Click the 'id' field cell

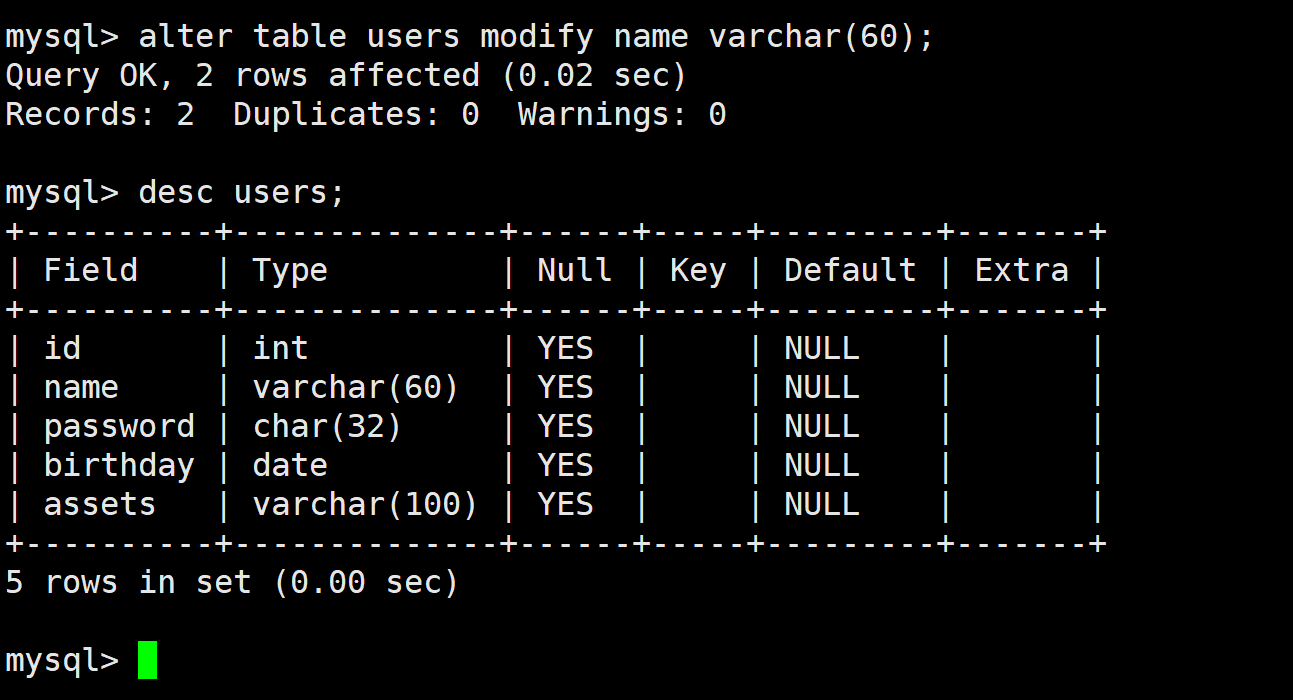click(x=62, y=348)
